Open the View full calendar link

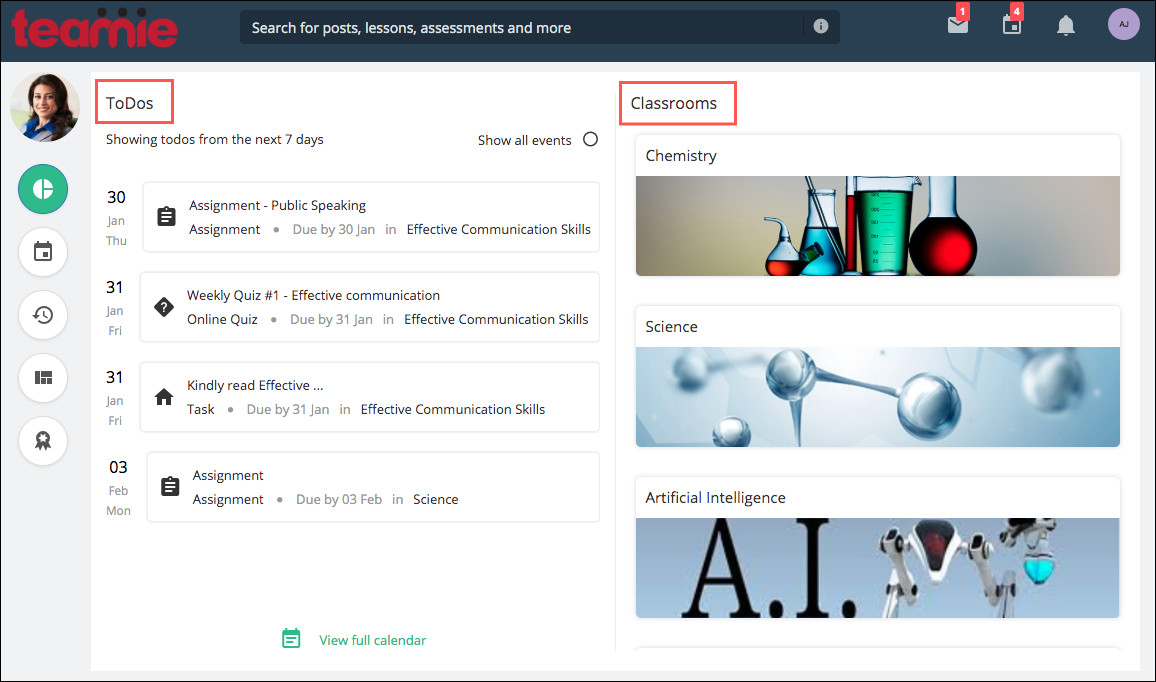tap(372, 640)
